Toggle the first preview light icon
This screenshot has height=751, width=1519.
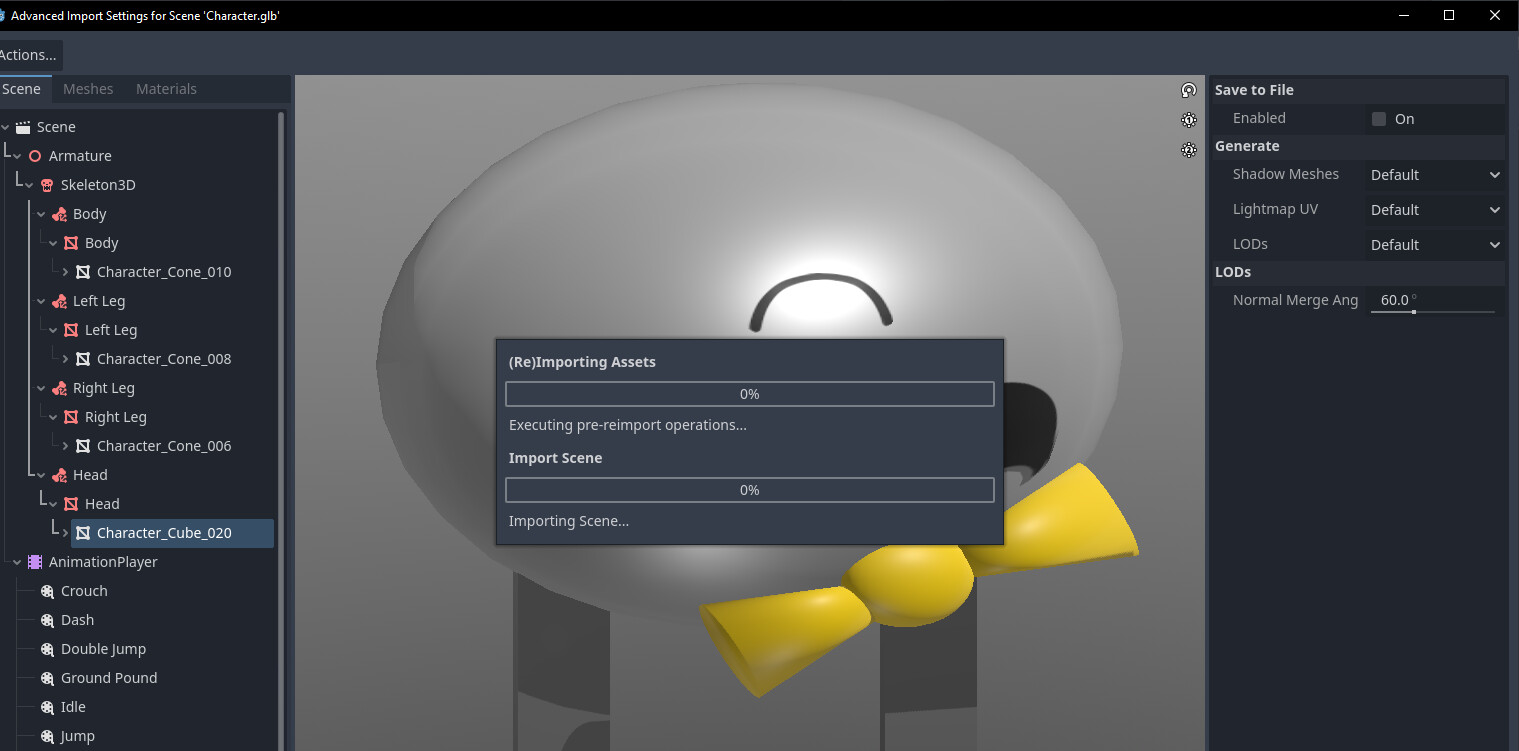[1189, 120]
